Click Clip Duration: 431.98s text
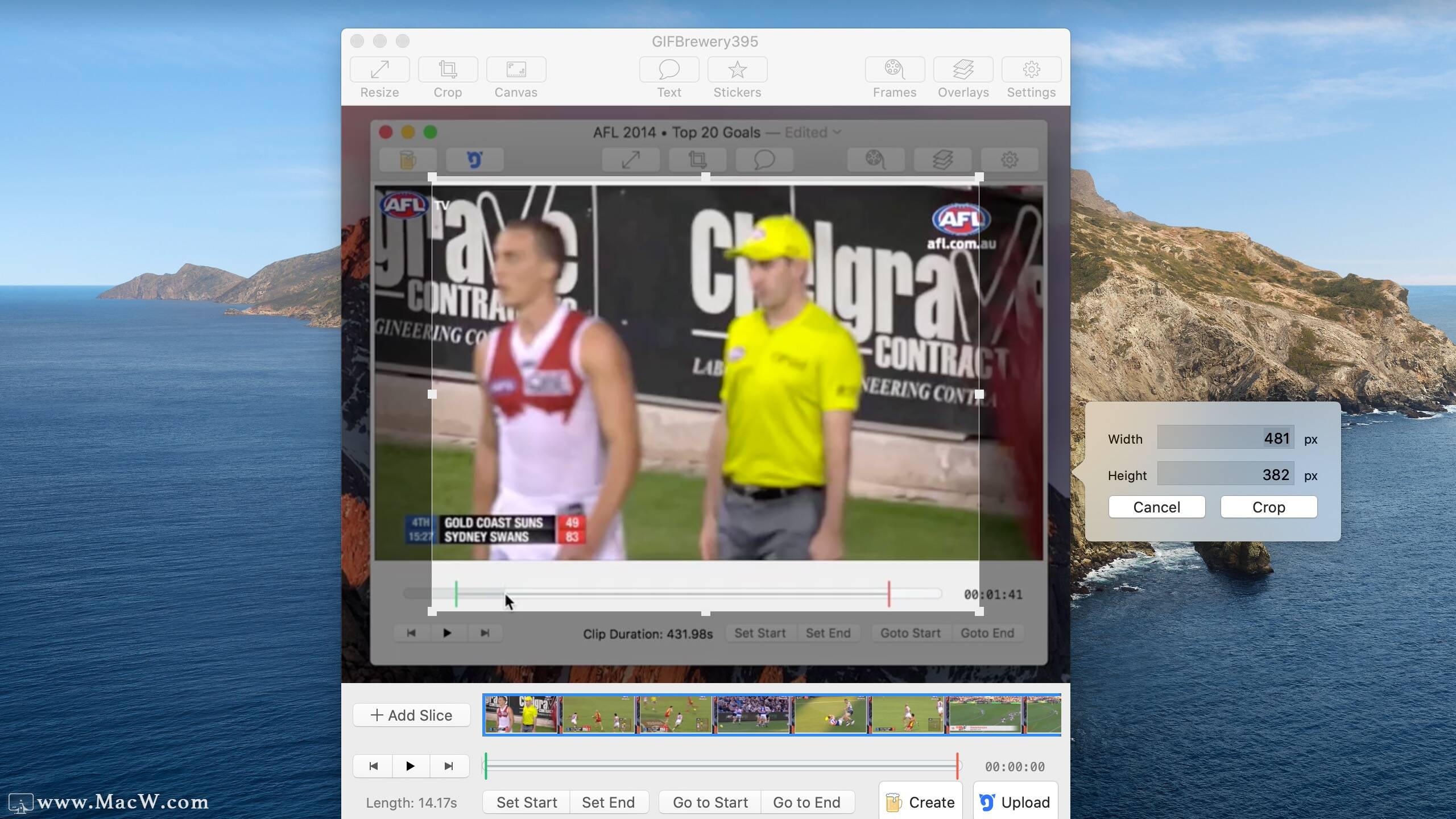1456x819 pixels. (648, 634)
